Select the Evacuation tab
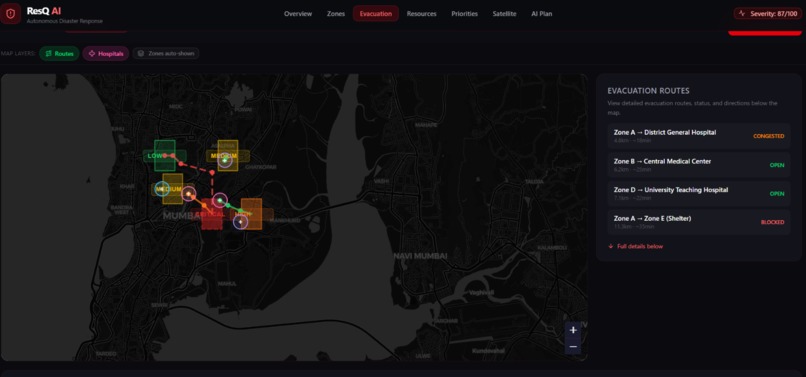Image resolution: width=806 pixels, height=377 pixels. [376, 14]
